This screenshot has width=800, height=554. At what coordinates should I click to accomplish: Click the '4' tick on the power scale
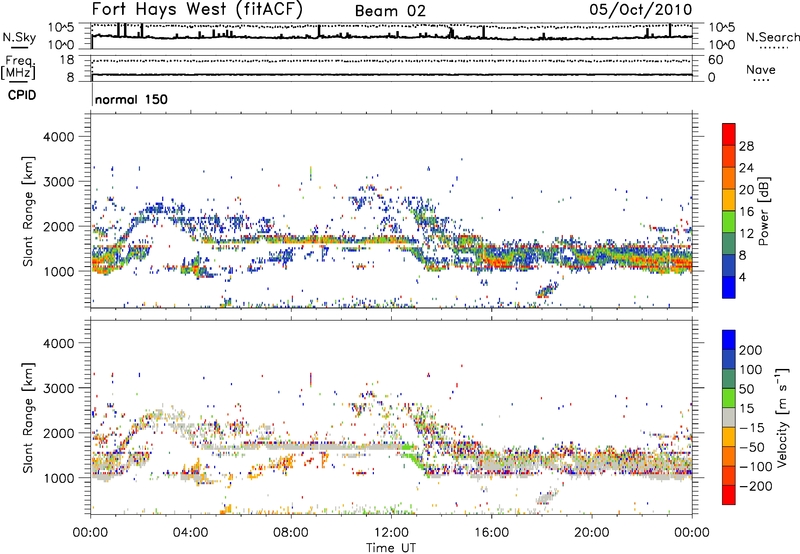(x=743, y=277)
